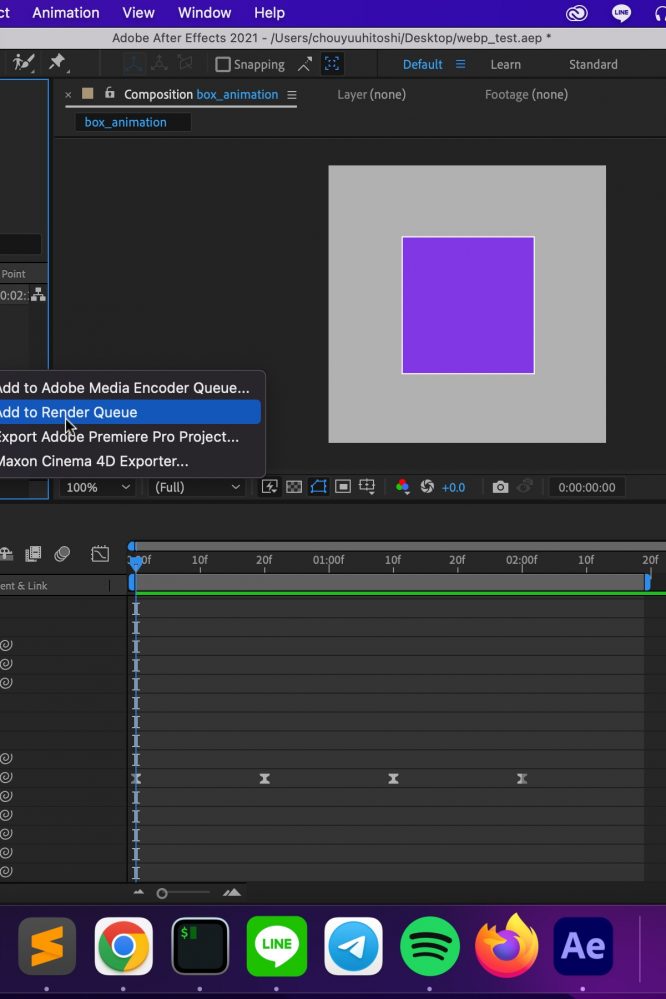The image size is (666, 999).
Task: Take a snapshot with camera icon
Action: (500, 487)
